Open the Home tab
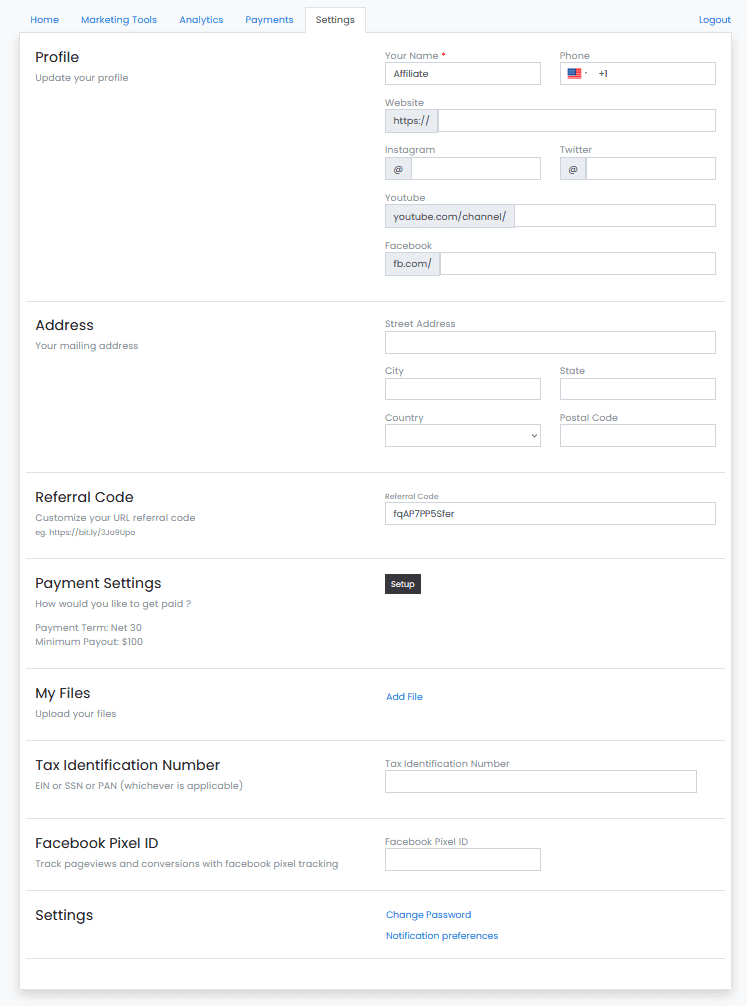 click(44, 20)
